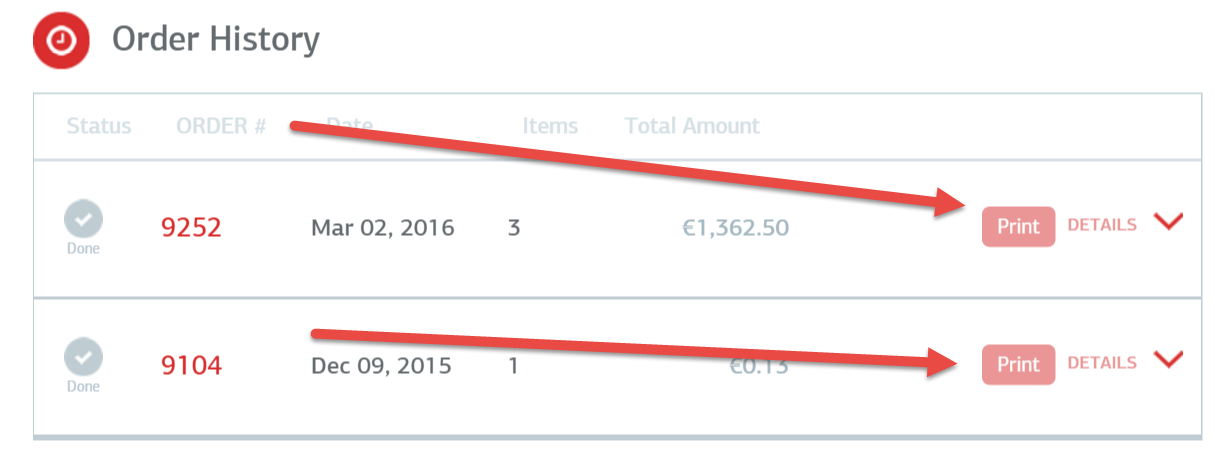
Task: Sort by the ORDER # column header
Action: click(x=221, y=126)
